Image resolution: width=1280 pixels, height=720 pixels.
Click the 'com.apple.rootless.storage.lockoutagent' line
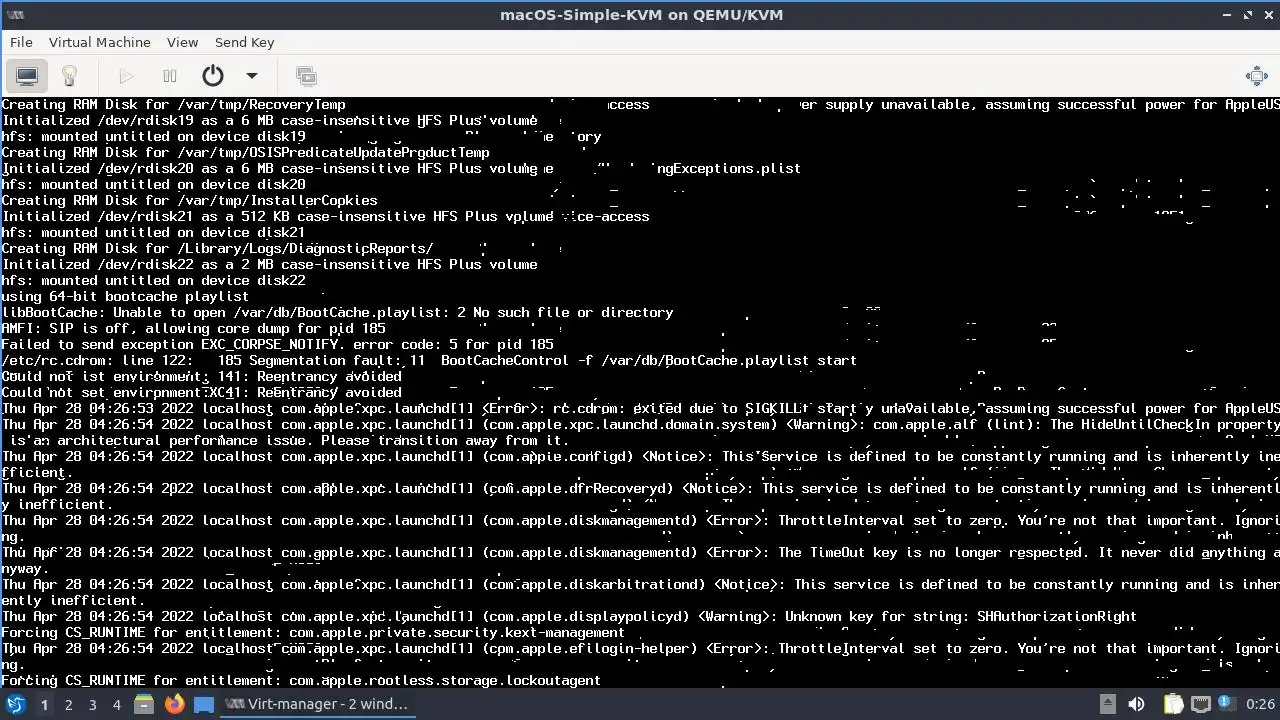tap(301, 680)
